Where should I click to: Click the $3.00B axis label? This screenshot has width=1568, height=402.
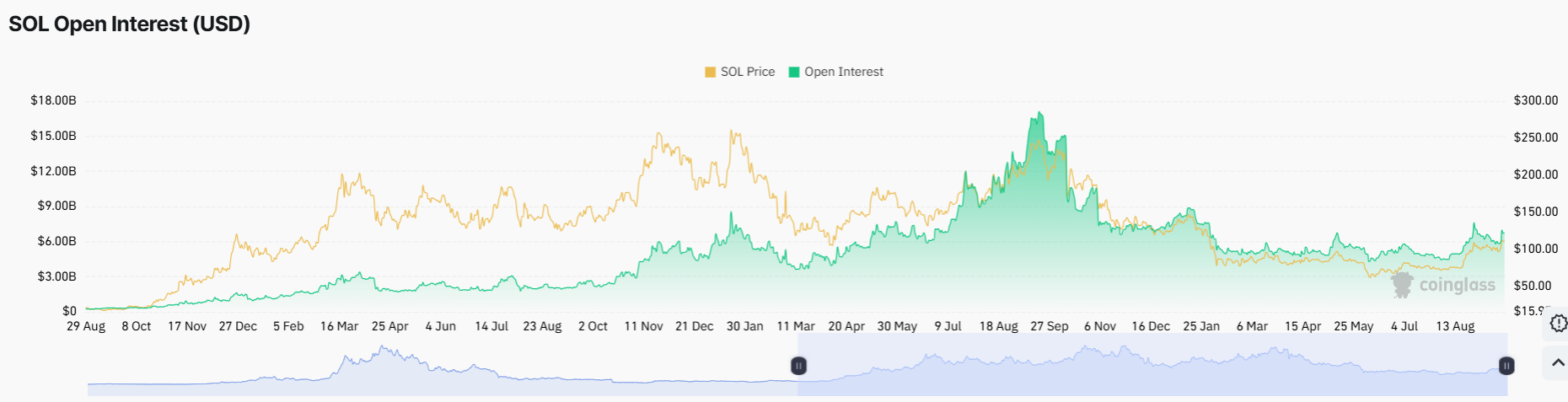point(57,276)
